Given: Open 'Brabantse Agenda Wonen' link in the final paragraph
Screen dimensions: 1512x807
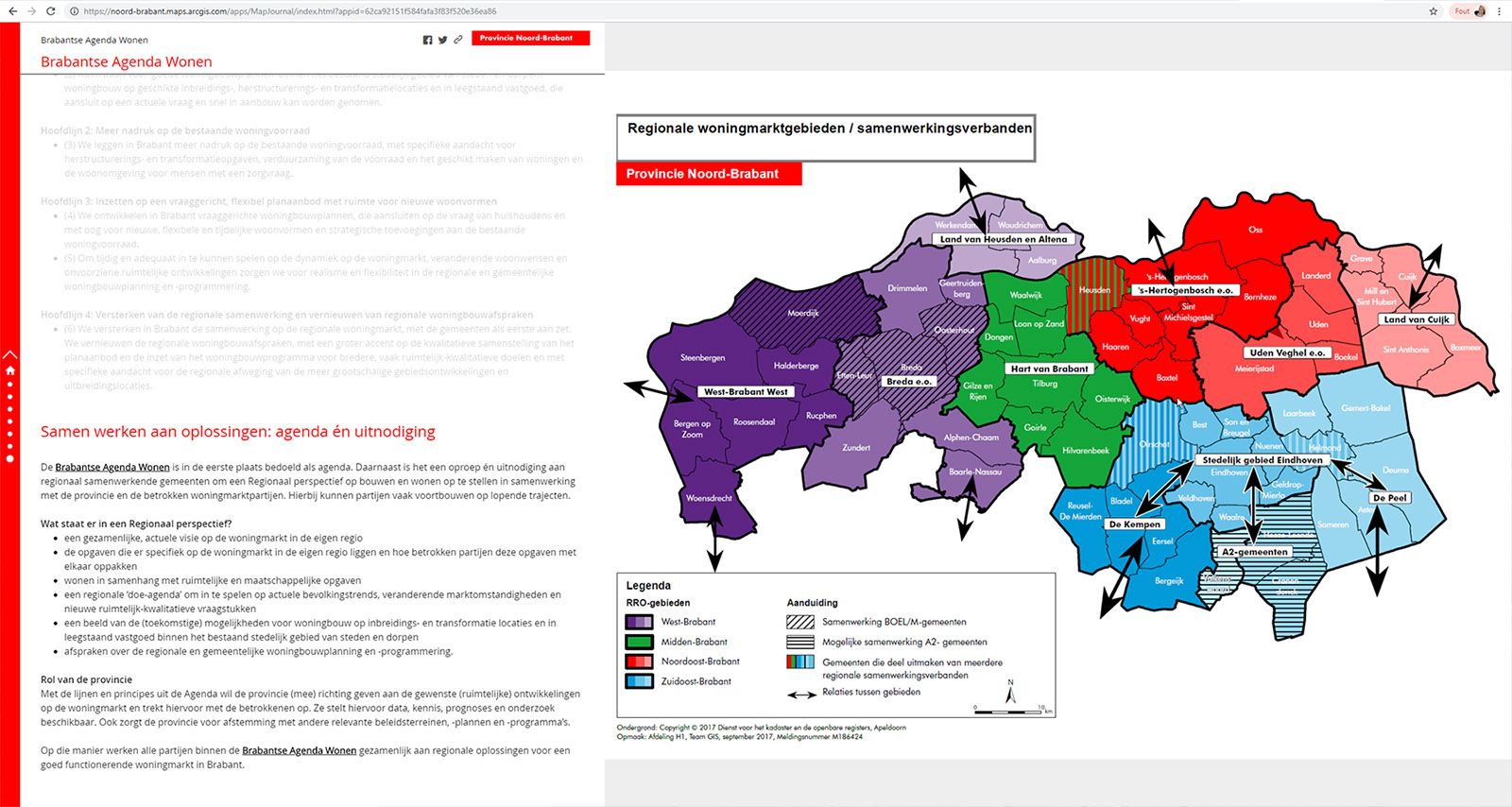Looking at the screenshot, I should coord(300,750).
